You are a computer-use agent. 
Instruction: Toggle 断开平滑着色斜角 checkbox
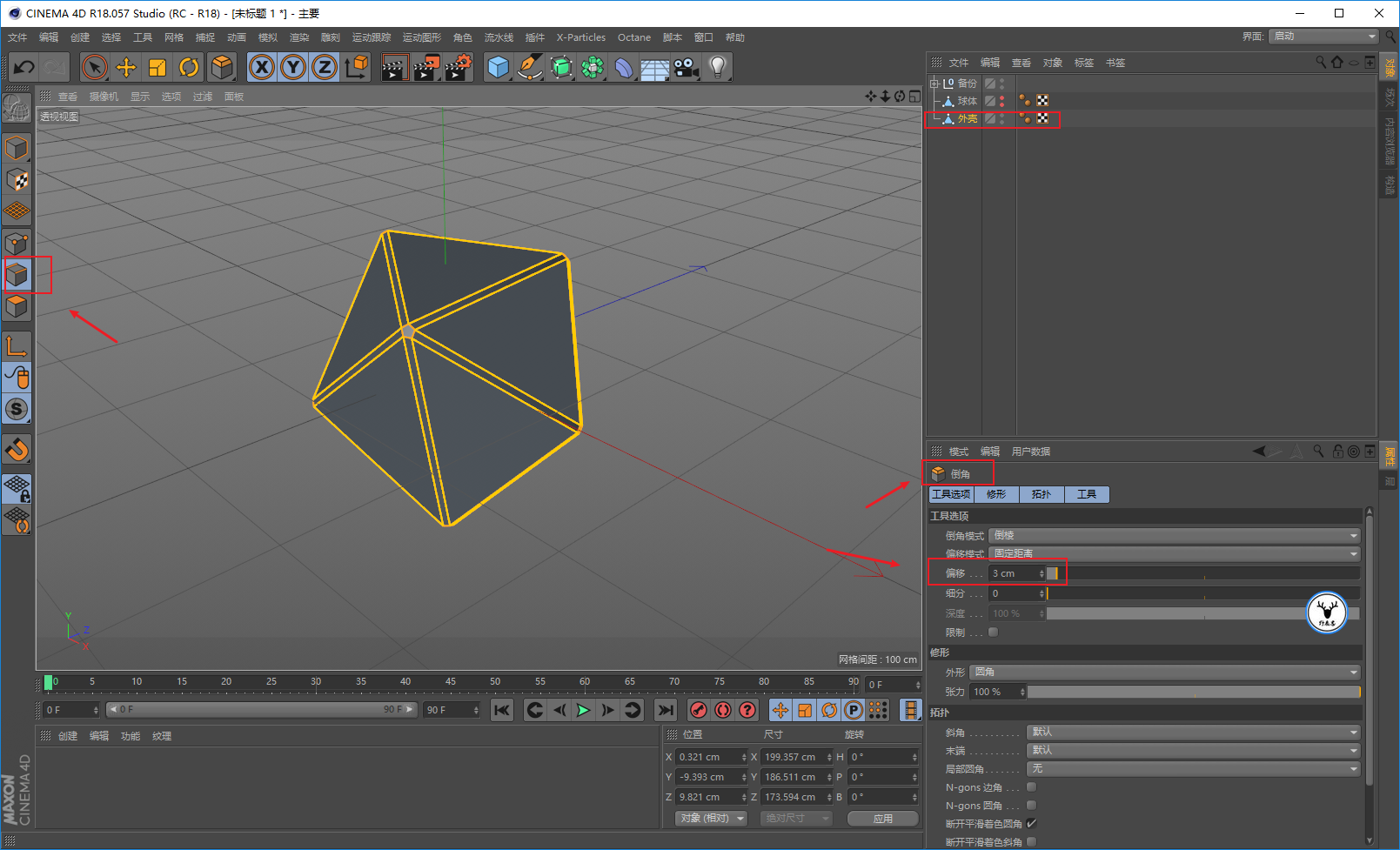point(1031,842)
